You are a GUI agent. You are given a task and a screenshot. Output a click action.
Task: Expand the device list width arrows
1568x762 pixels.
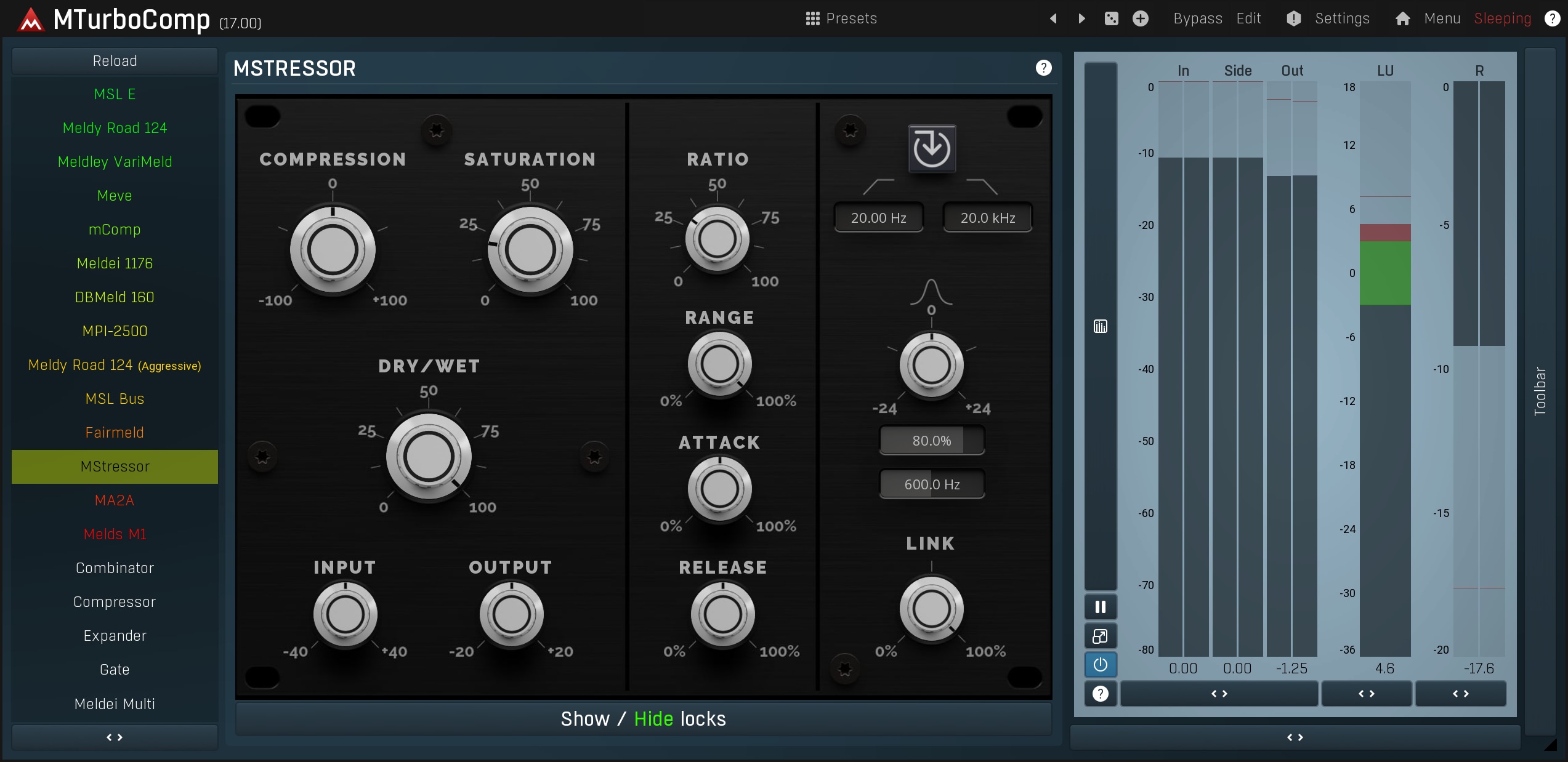pyautogui.click(x=115, y=737)
